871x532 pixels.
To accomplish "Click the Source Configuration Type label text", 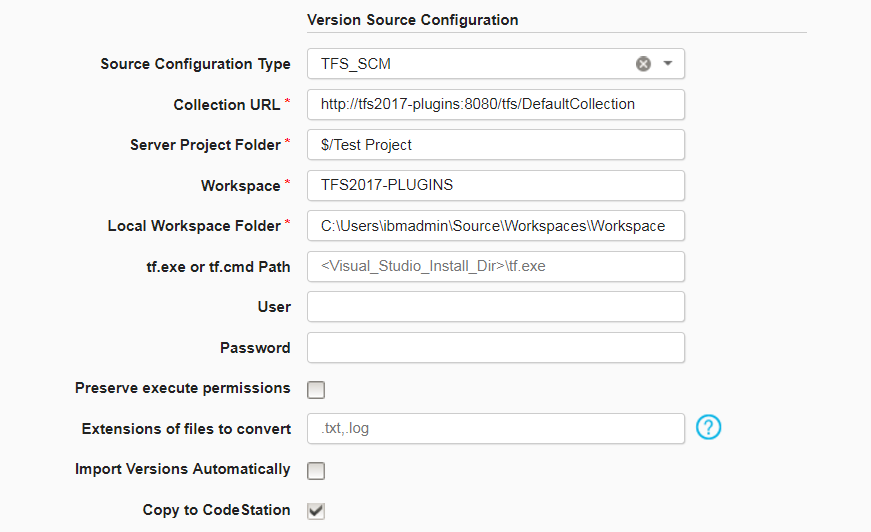I will click(196, 64).
